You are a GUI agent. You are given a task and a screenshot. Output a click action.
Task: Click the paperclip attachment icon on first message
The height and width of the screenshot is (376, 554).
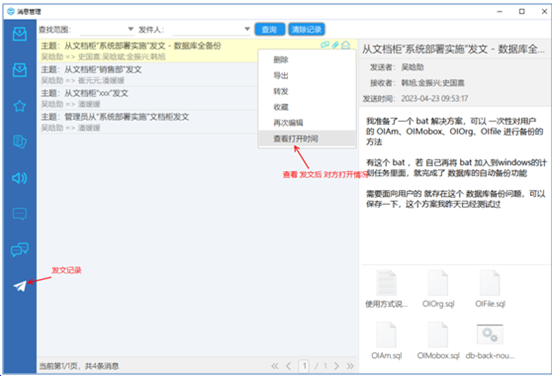pyautogui.click(x=335, y=45)
